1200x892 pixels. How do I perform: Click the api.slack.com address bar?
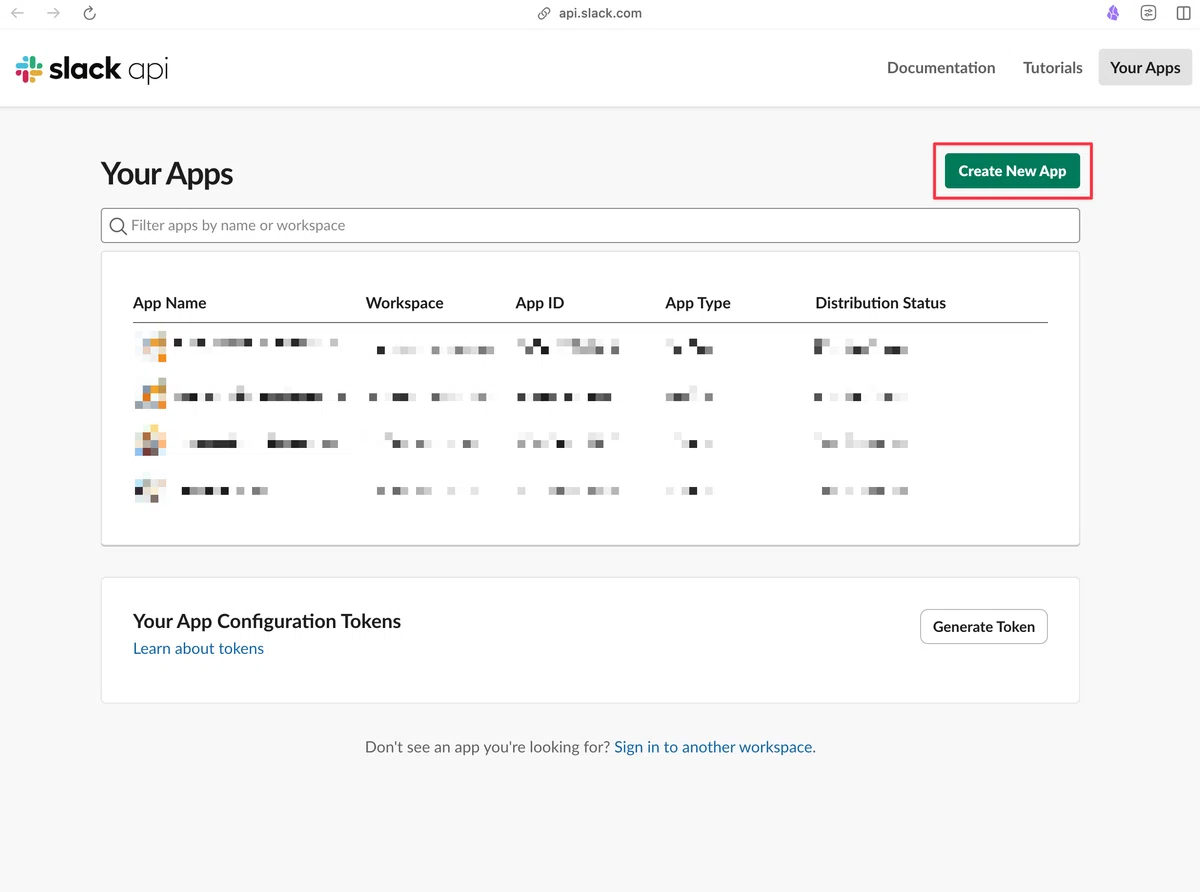coord(600,14)
